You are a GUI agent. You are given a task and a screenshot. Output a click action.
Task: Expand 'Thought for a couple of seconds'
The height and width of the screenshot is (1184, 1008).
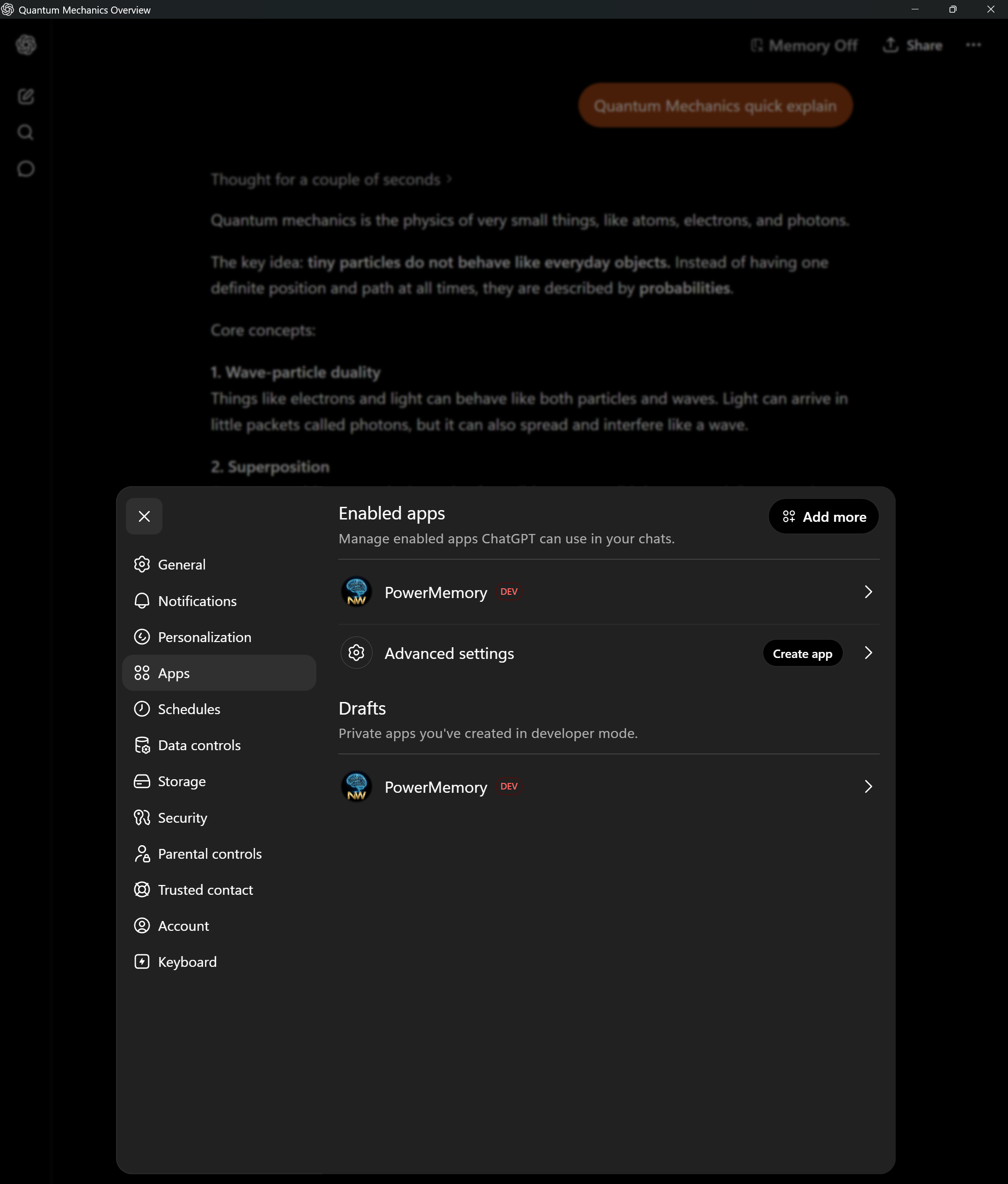click(x=331, y=179)
